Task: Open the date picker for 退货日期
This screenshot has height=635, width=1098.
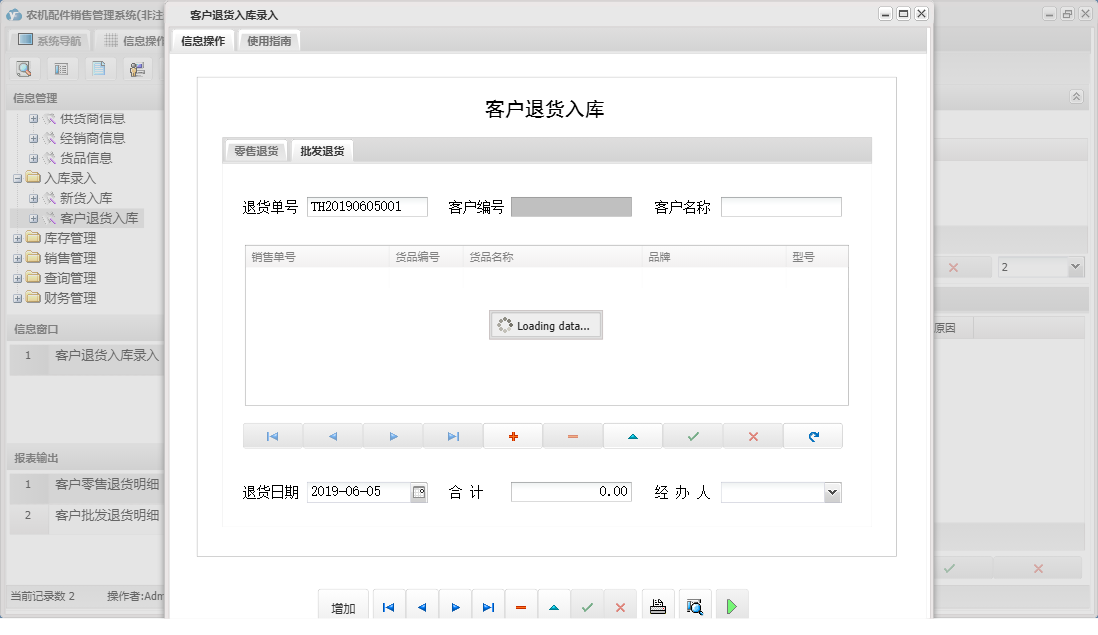Action: point(419,491)
